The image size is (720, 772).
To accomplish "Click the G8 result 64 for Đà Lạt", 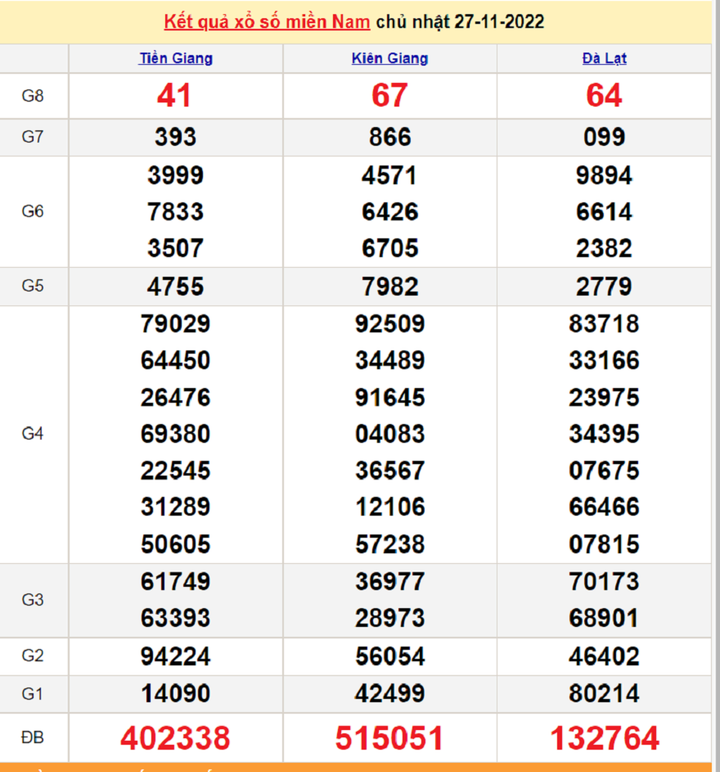I will [604, 95].
